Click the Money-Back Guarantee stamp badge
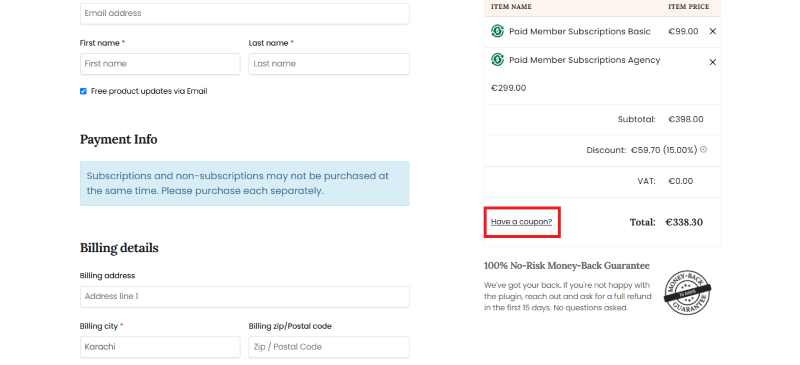The height and width of the screenshot is (365, 800). [x=687, y=292]
